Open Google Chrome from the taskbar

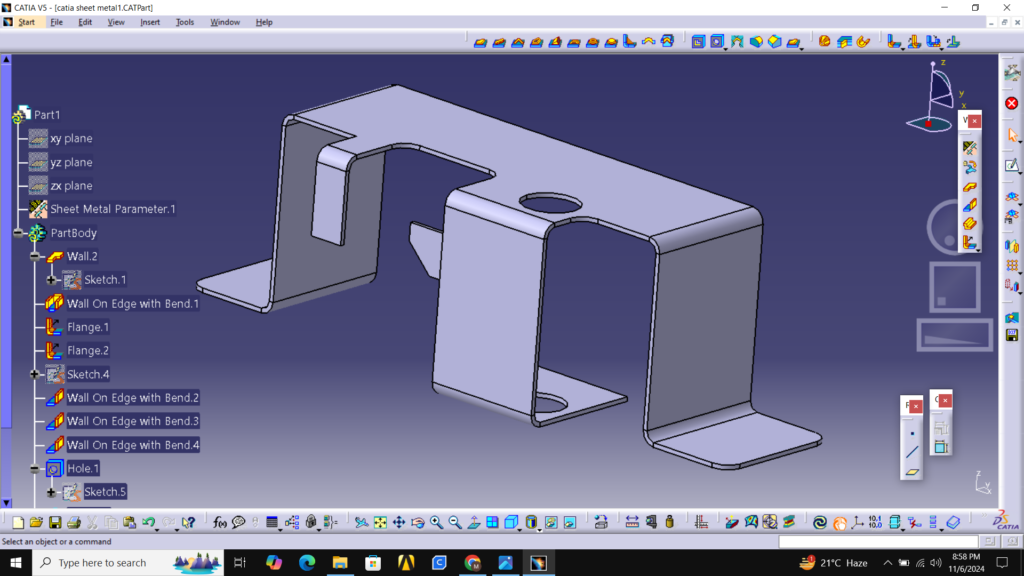click(473, 563)
